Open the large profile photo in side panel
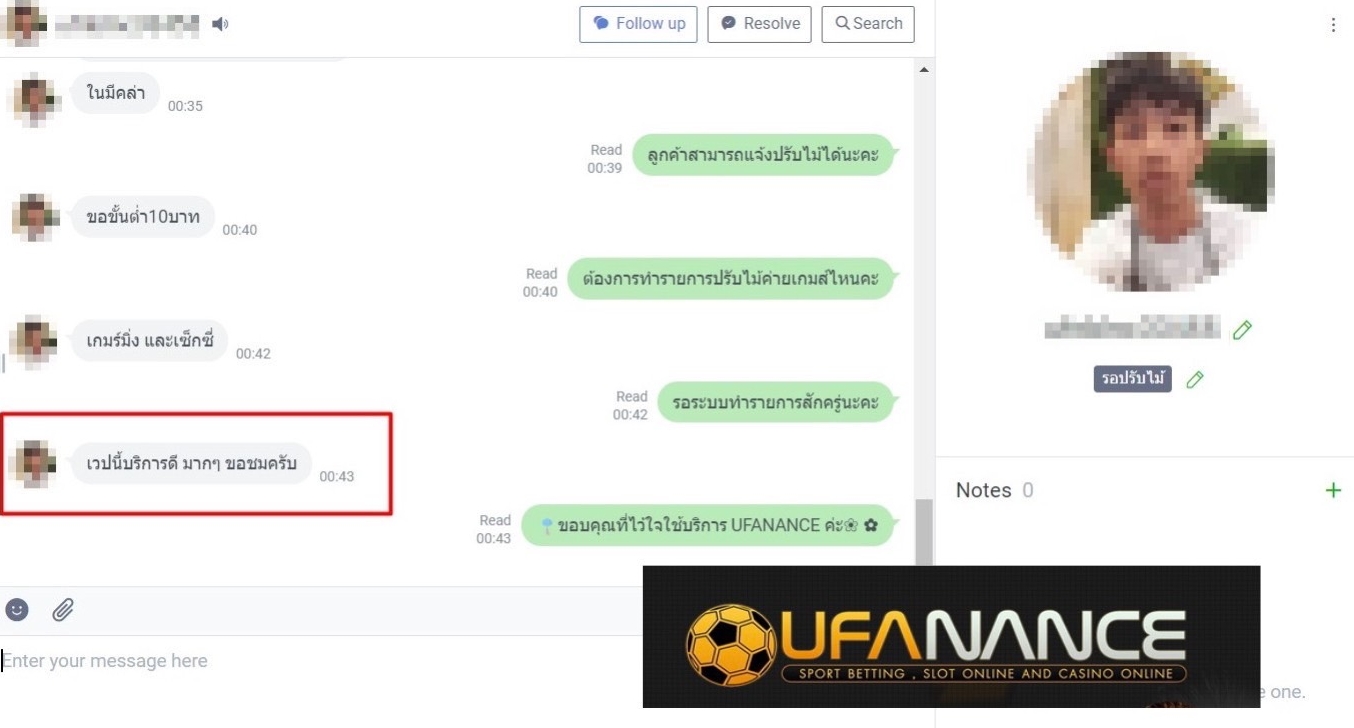The height and width of the screenshot is (728, 1354). click(x=1152, y=172)
